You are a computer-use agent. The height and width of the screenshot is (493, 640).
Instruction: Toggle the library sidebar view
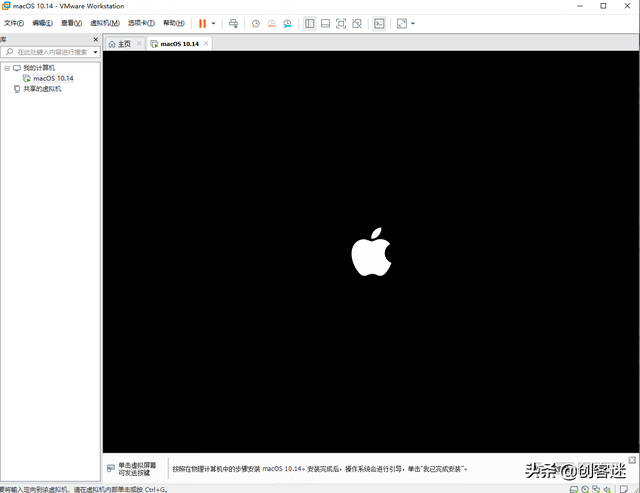(x=310, y=24)
